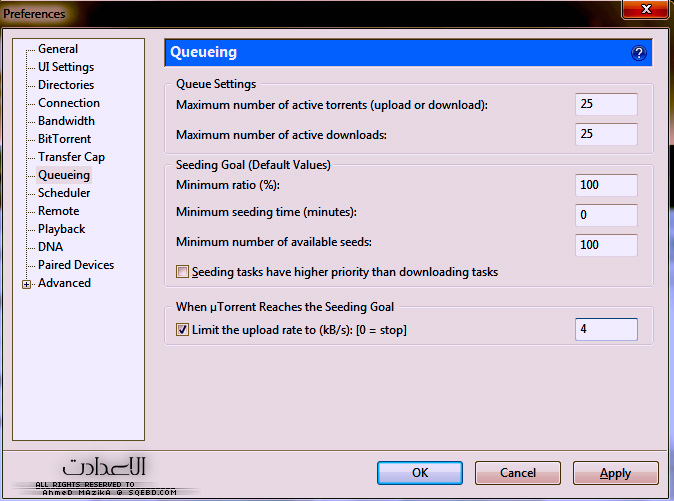This screenshot has width=674, height=501.
Task: Switch to Transfer Cap settings
Action: [x=71, y=157]
